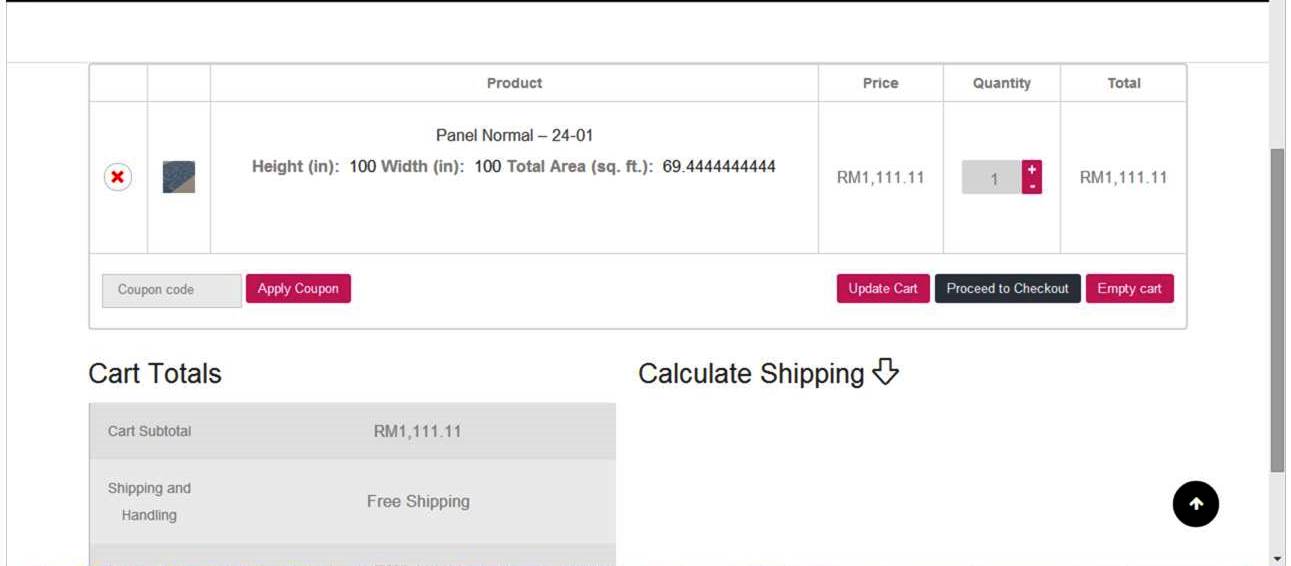1291x566 pixels.
Task: Apply the coupon with Apply Coupon
Action: click(298, 289)
